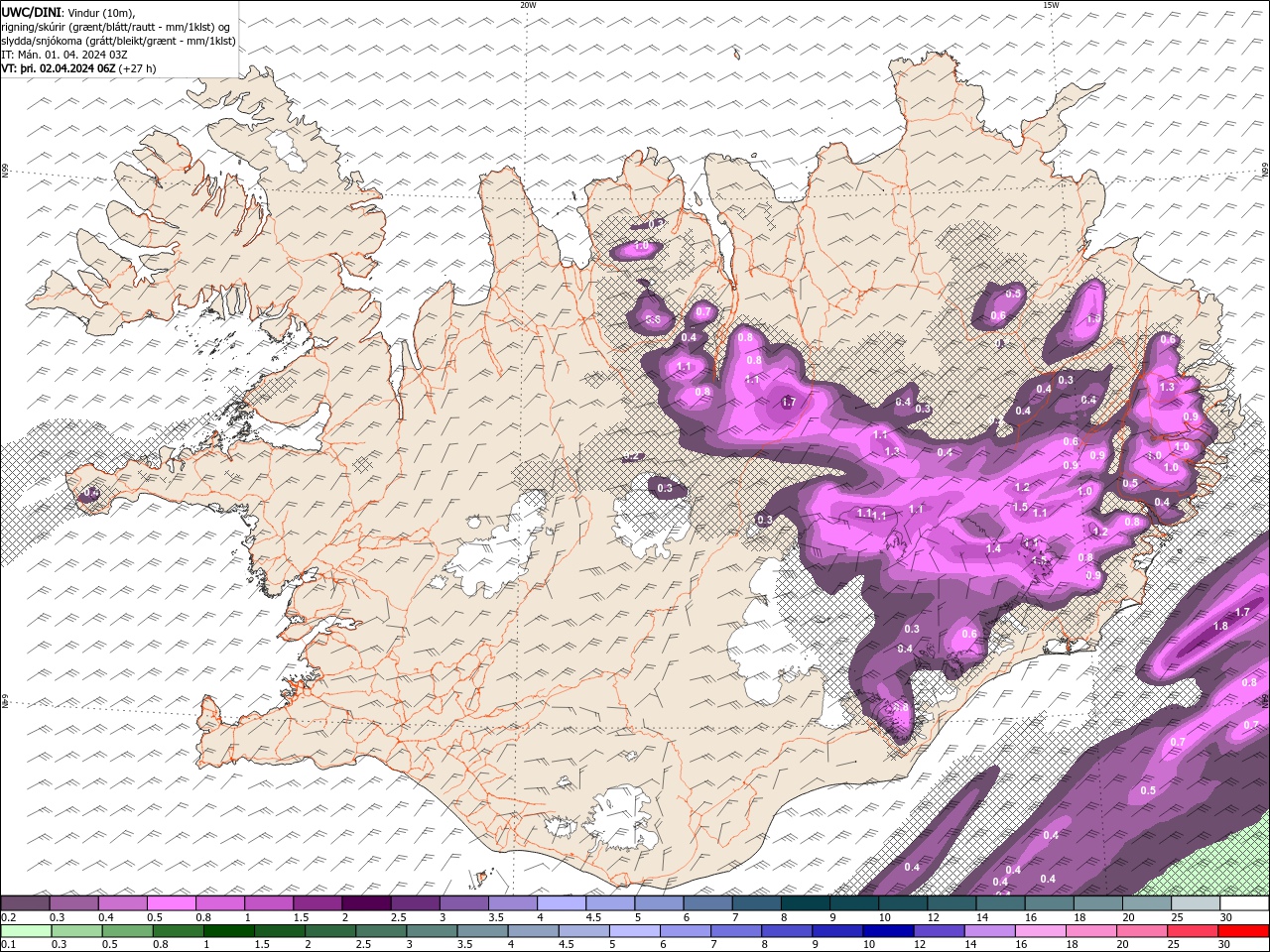This screenshot has height=952, width=1270.
Task: Click the 0.5–0.8 bright pink snow legend swatch
Action: [x=172, y=903]
